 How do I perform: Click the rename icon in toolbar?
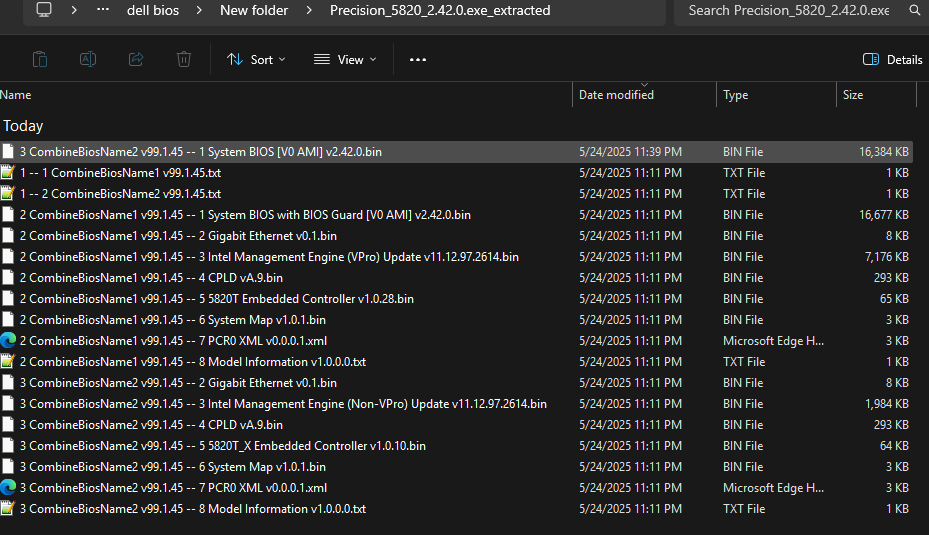[x=88, y=59]
